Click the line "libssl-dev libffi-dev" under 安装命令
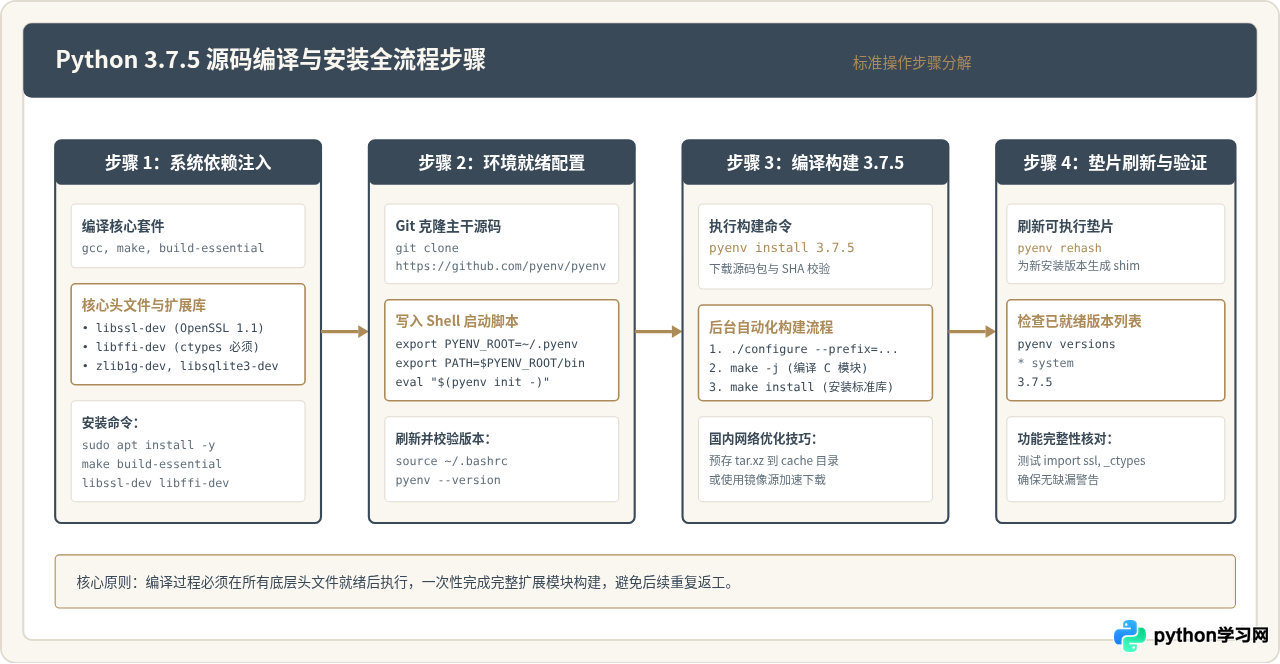Viewport: 1280px width, 664px height. click(155, 483)
